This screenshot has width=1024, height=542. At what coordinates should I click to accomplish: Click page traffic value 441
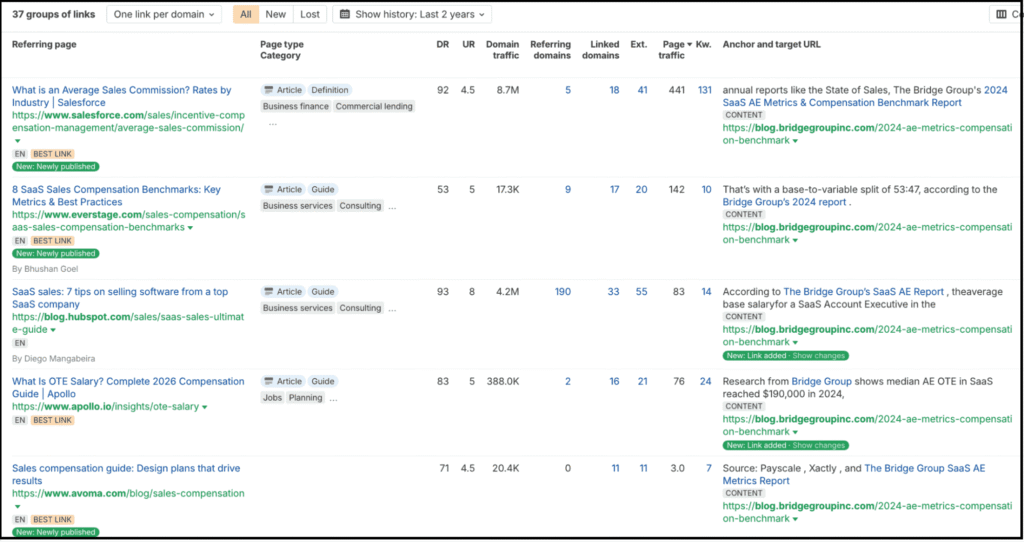(677, 90)
